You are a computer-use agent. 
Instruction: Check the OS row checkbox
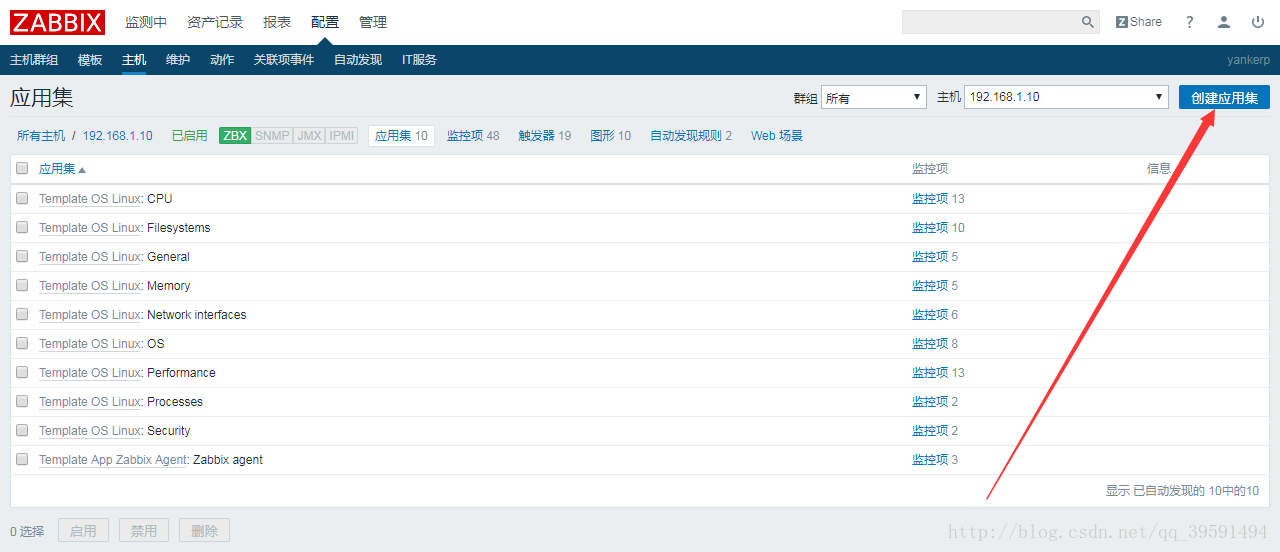tap(22, 344)
